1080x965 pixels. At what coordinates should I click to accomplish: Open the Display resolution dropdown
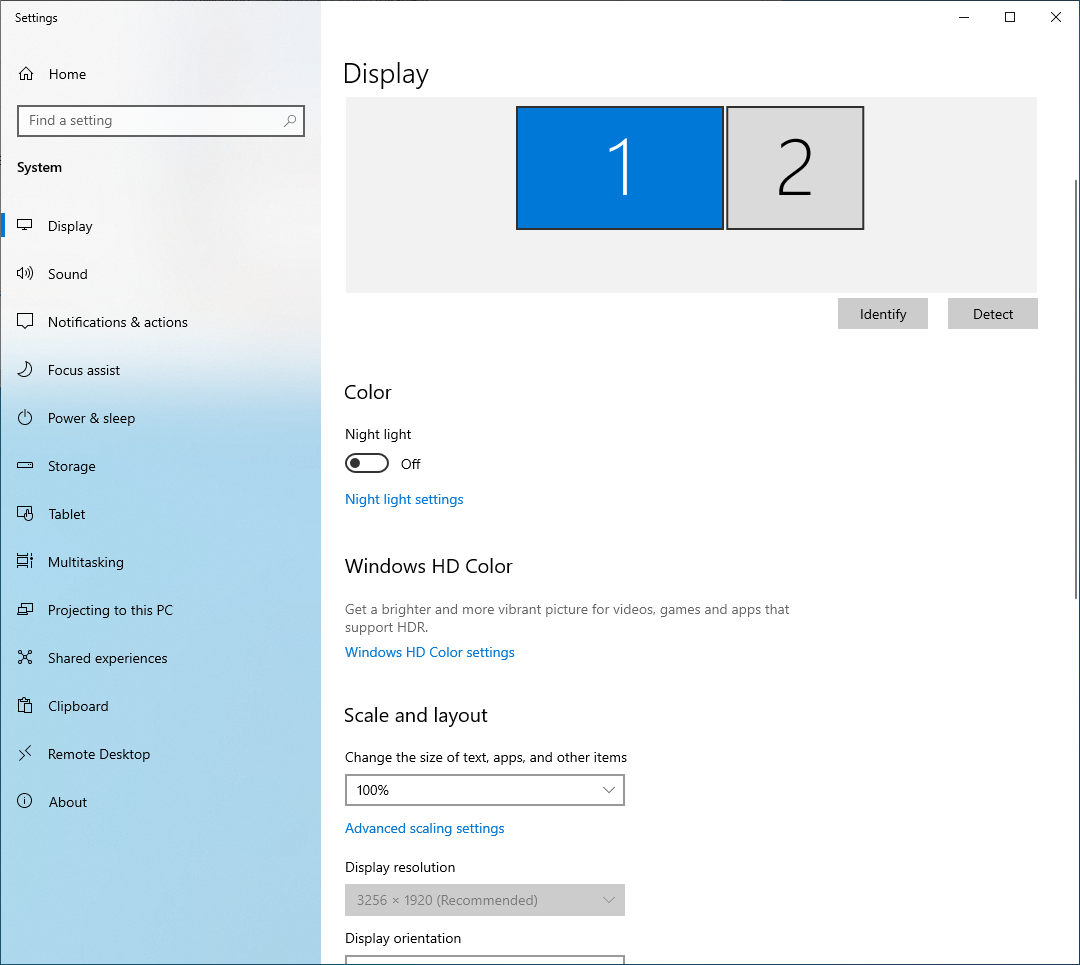(x=484, y=900)
